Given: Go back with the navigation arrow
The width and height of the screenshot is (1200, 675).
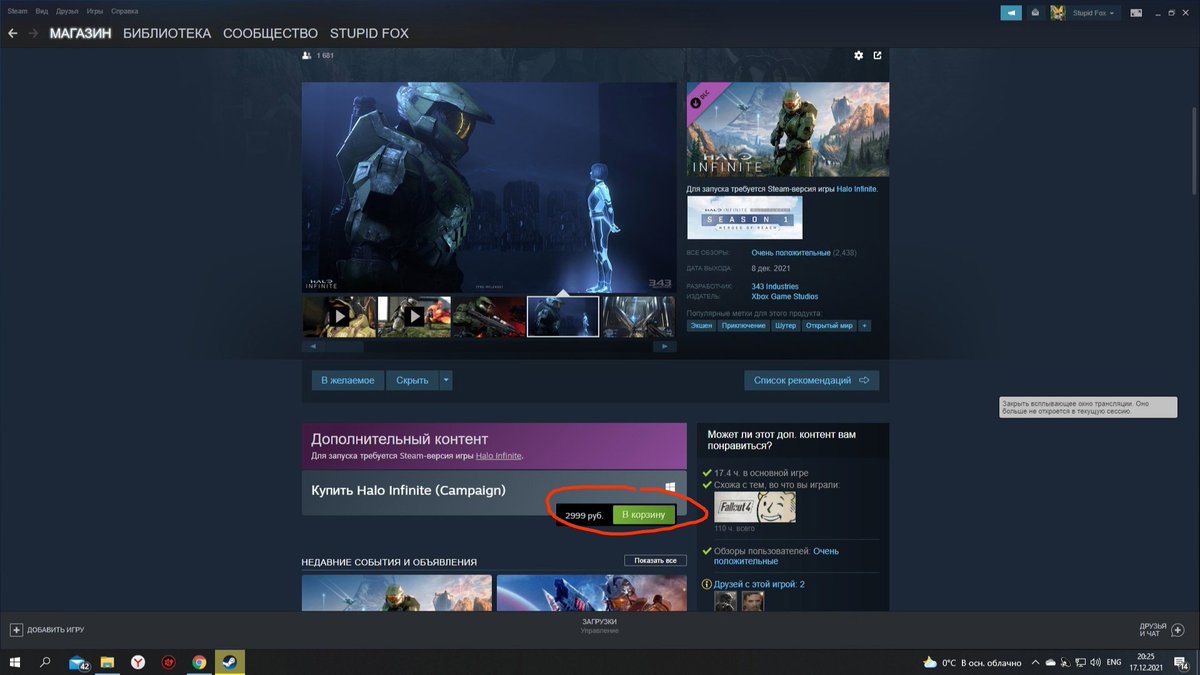Looking at the screenshot, I should point(13,33).
